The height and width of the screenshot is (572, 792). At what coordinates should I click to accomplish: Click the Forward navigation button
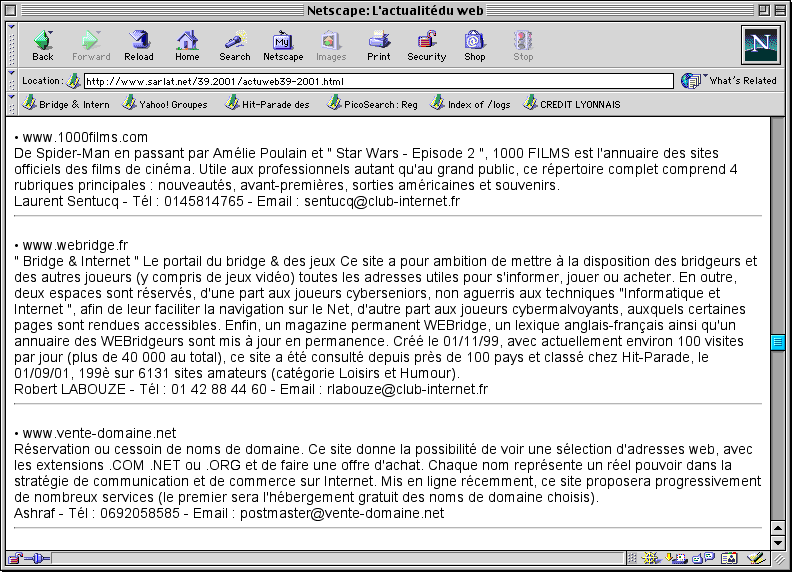click(91, 45)
